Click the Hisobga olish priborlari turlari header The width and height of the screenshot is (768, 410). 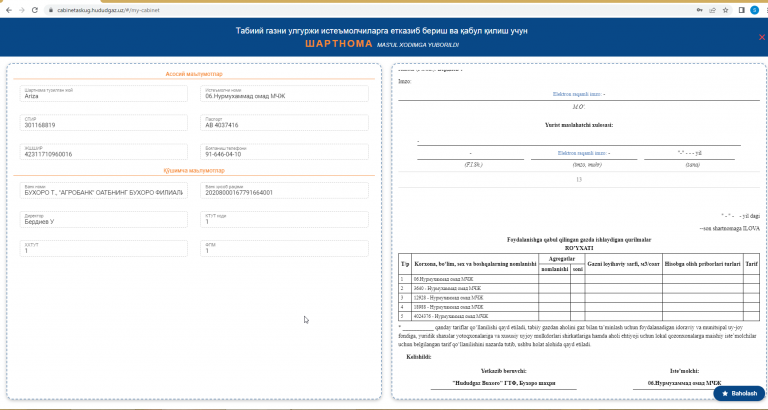click(702, 264)
